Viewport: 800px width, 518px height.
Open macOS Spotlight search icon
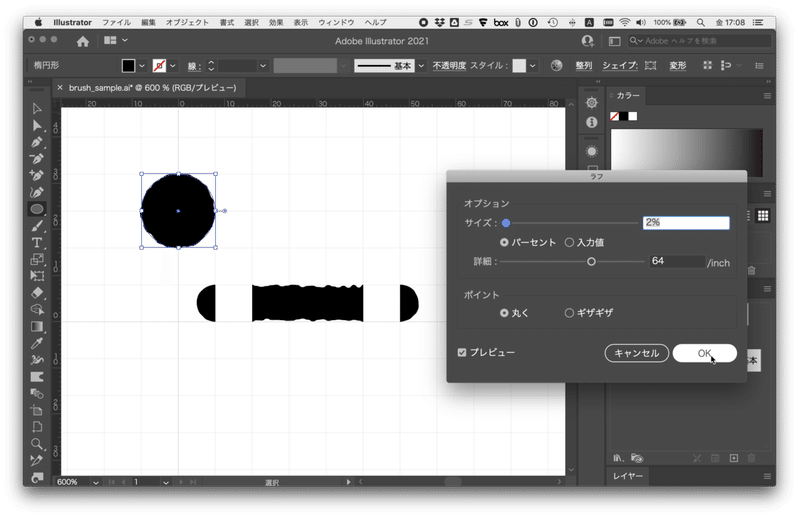pos(701,22)
